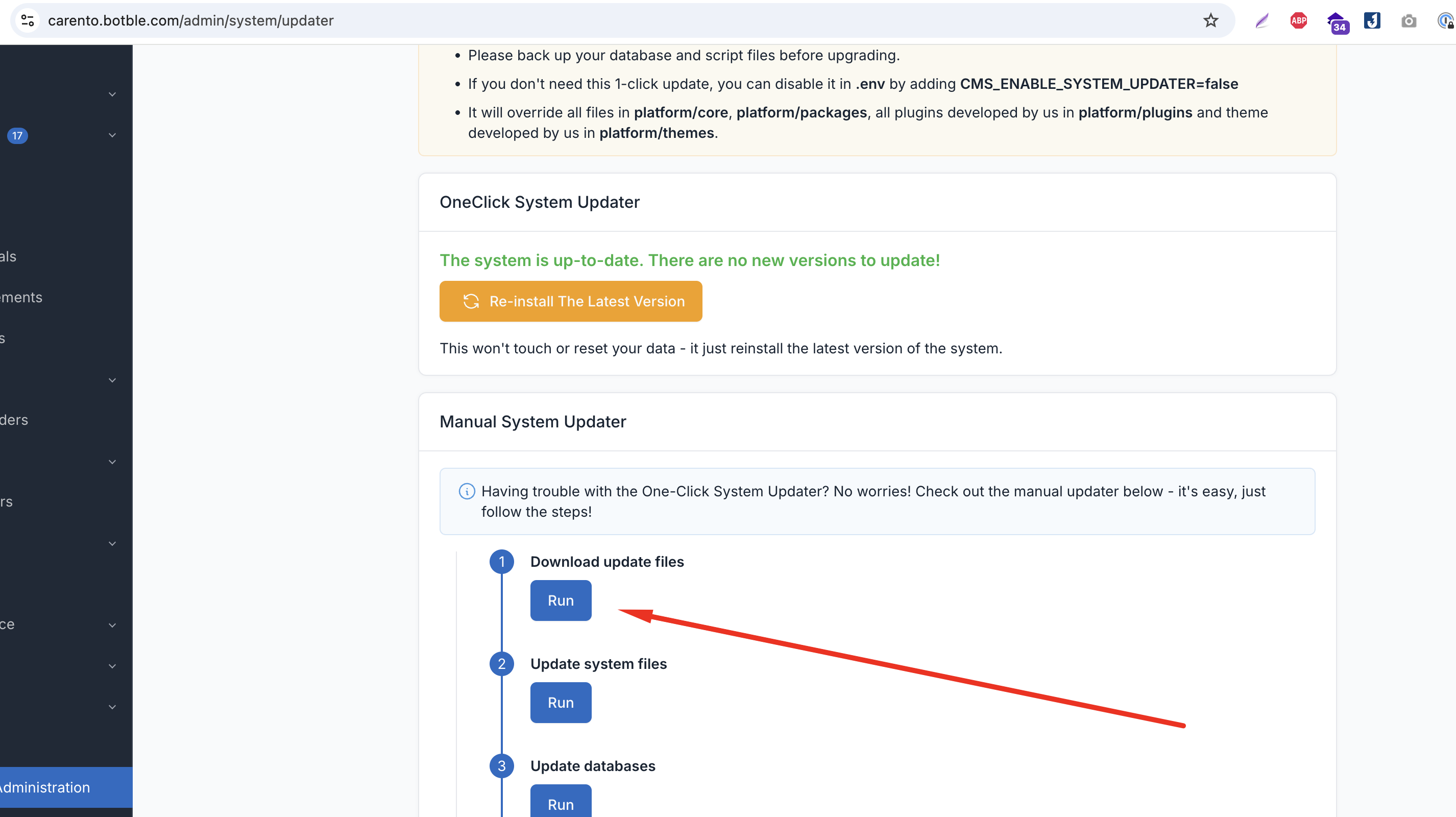
Task: Open the sidebar item ending in 'ements'
Action: click(66, 297)
